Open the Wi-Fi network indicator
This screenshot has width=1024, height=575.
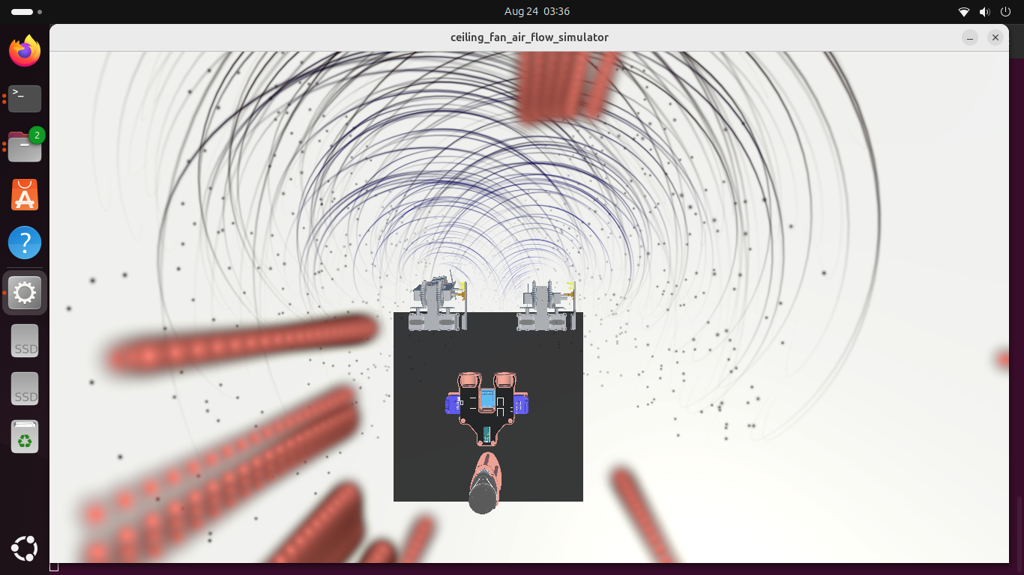(x=963, y=12)
